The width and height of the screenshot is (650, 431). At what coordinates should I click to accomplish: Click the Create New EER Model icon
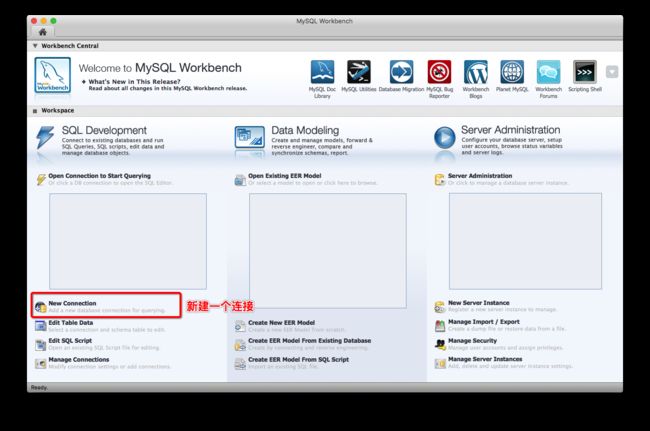[x=240, y=326]
